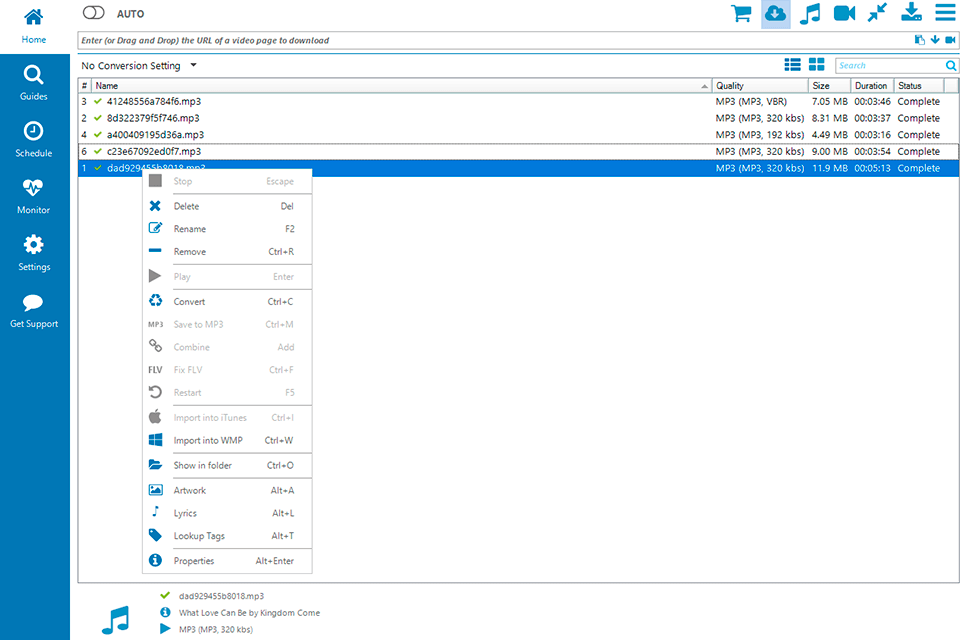This screenshot has width=960, height=640.
Task: Open the hamburger menu
Action: tap(944, 13)
